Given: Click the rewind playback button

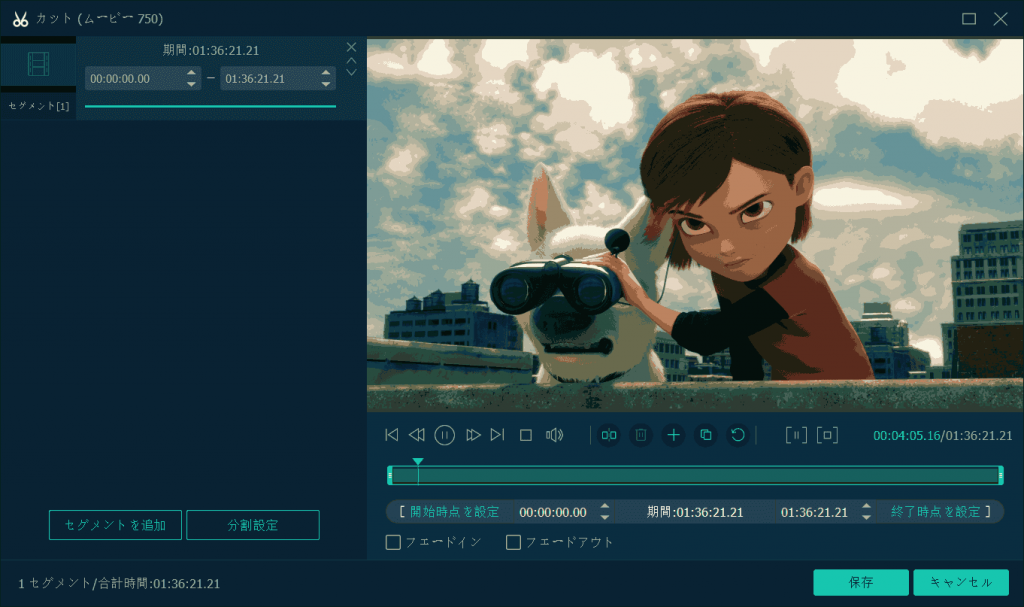Looking at the screenshot, I should point(417,435).
